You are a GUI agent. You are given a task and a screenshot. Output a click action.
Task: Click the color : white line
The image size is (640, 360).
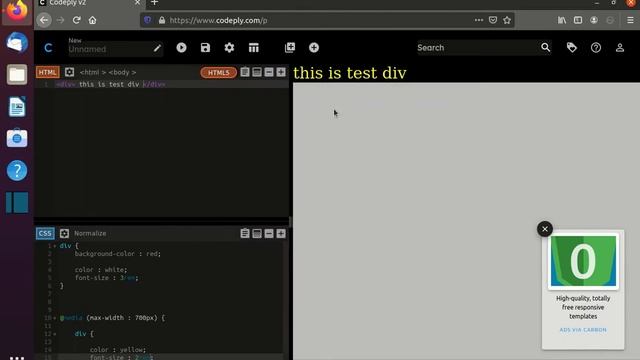coord(101,270)
